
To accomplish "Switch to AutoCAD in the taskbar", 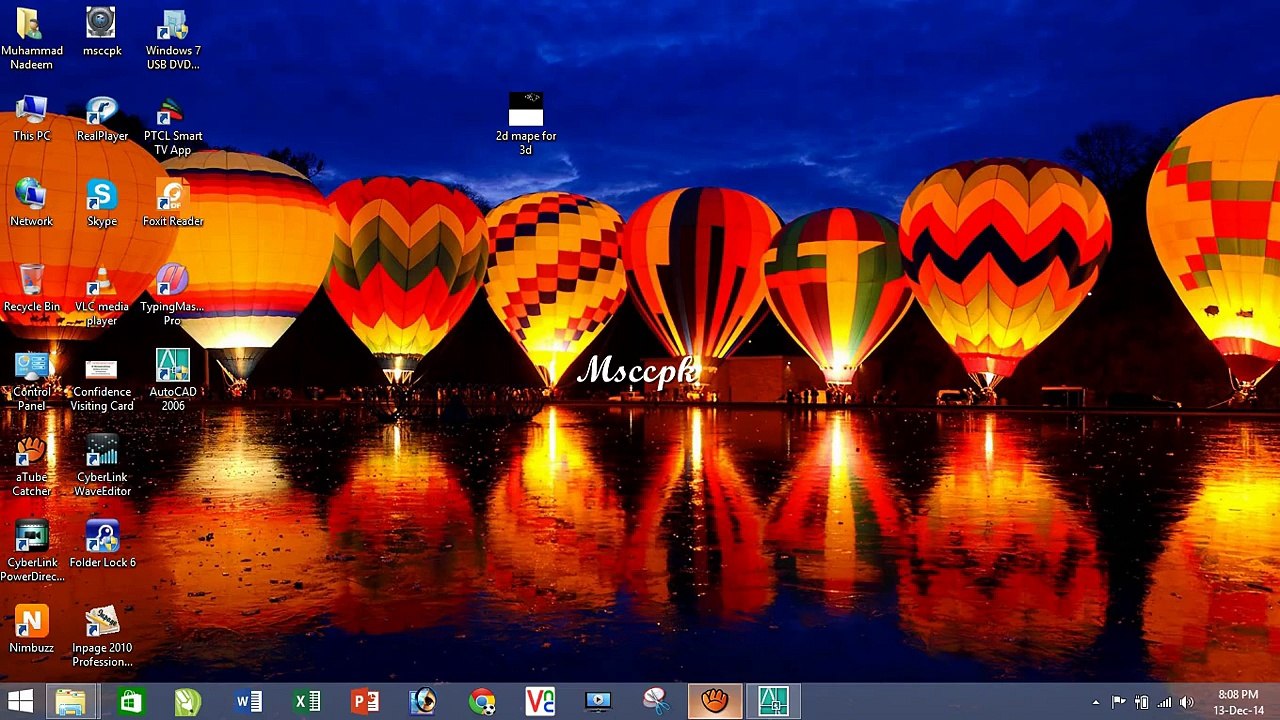I will click(x=773, y=701).
